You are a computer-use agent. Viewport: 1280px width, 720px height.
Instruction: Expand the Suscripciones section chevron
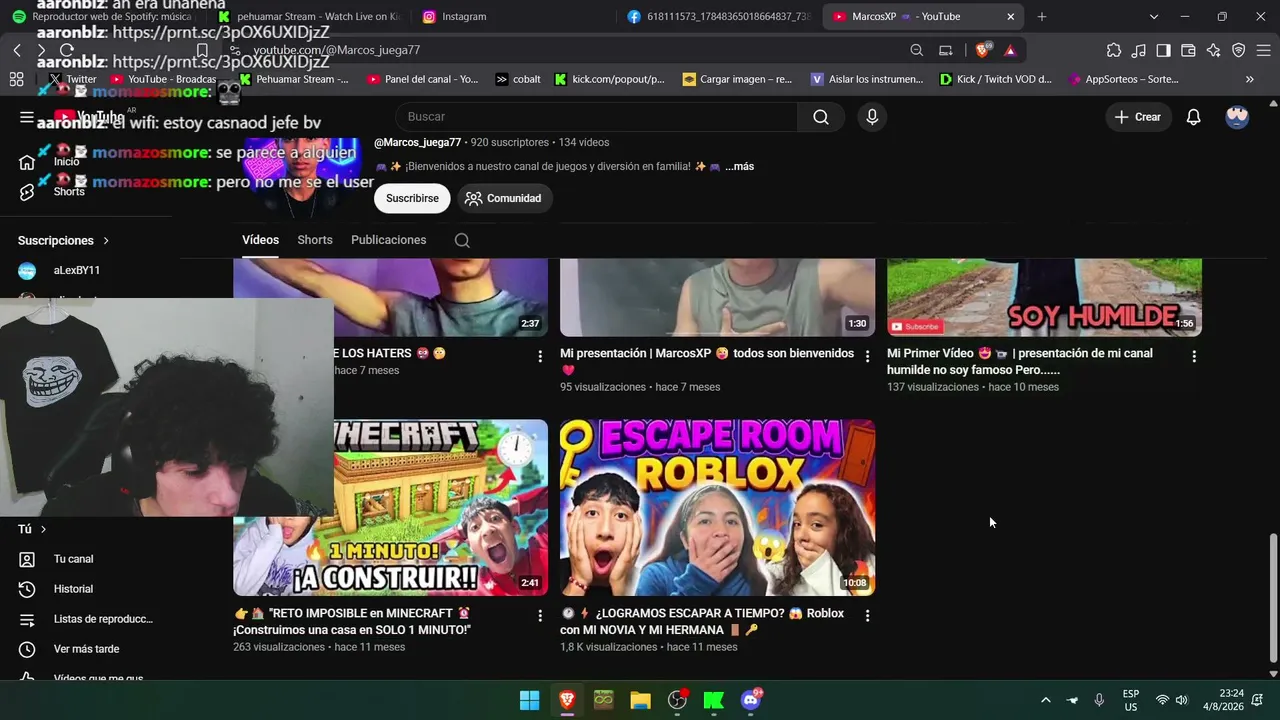tap(106, 241)
